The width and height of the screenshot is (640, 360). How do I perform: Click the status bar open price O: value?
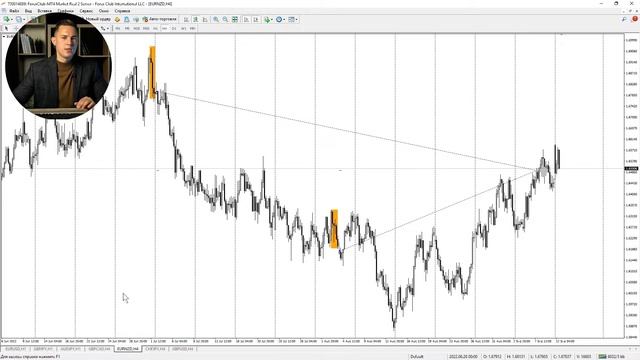tap(492, 357)
